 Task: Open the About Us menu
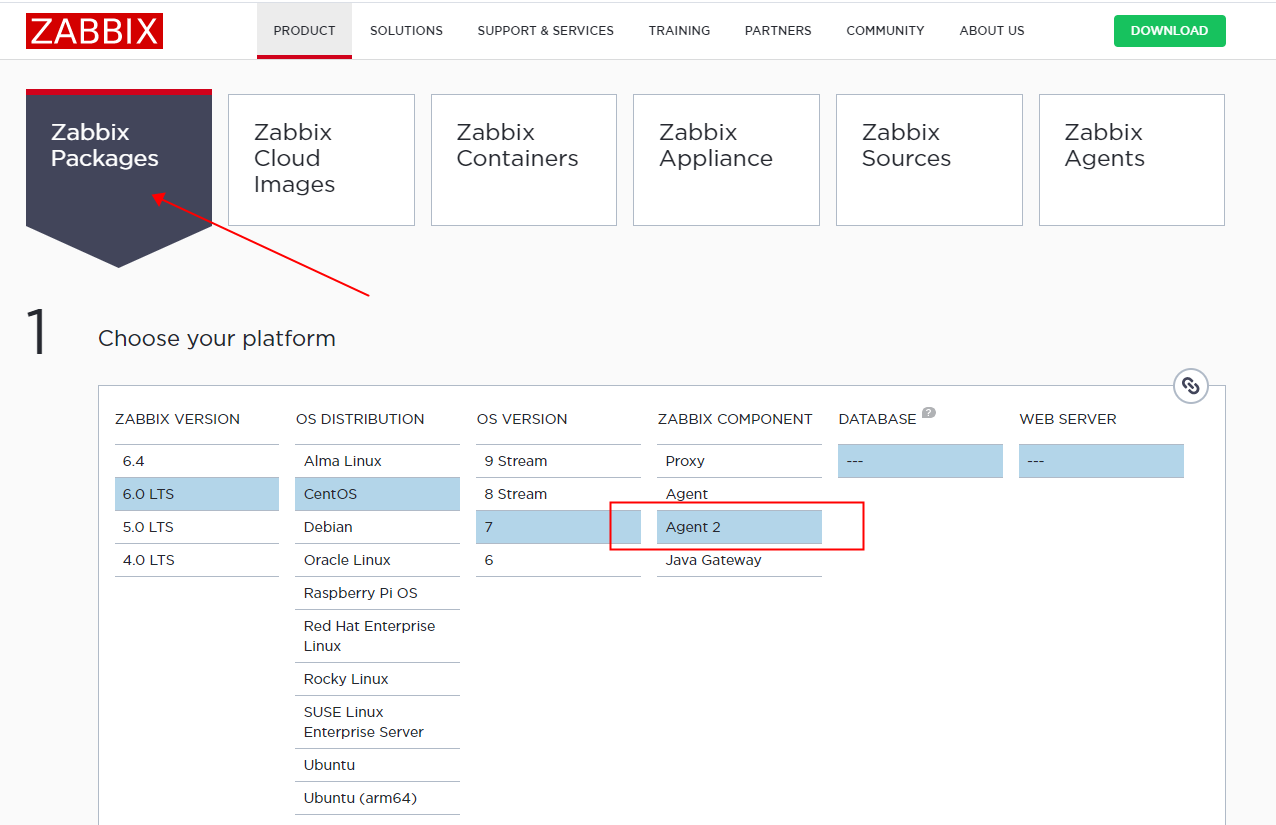point(992,31)
